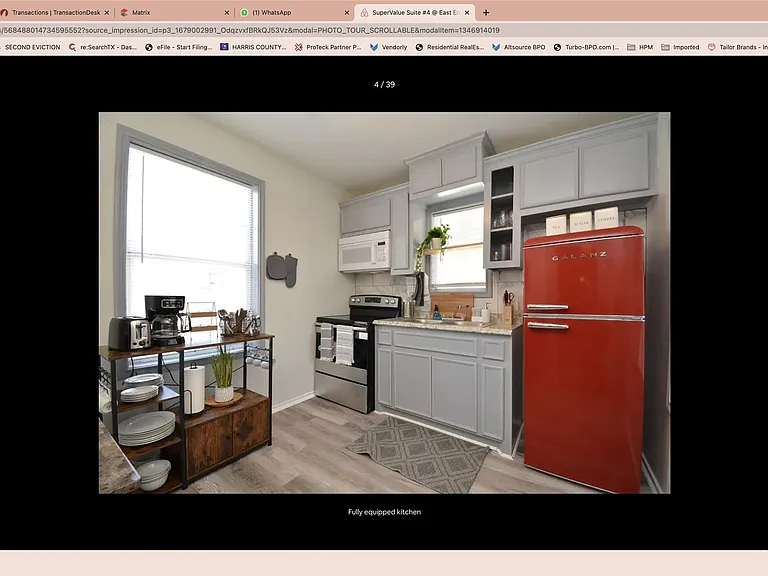The width and height of the screenshot is (768, 576).
Task: Click the WhatsApp tab favicon
Action: (x=244, y=13)
